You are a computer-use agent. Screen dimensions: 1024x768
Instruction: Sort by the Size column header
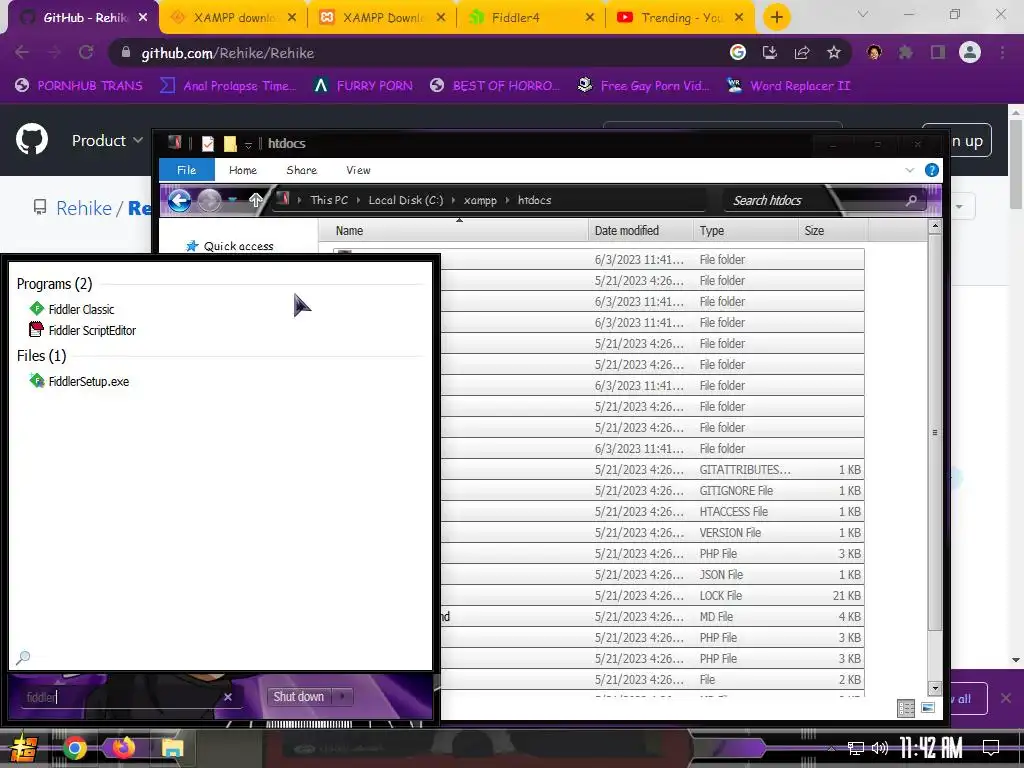(x=832, y=231)
